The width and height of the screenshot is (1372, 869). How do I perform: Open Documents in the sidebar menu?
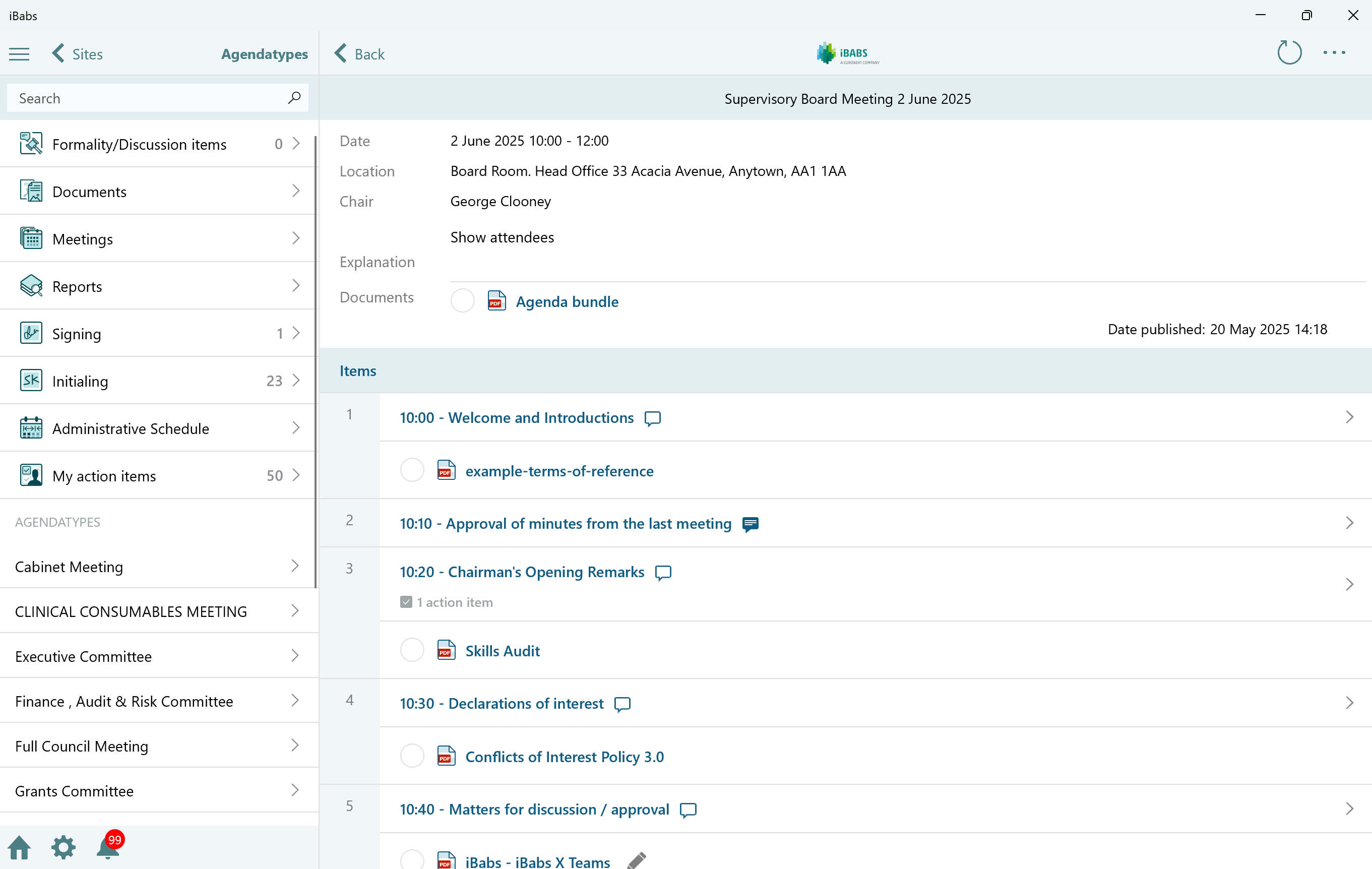coord(158,191)
